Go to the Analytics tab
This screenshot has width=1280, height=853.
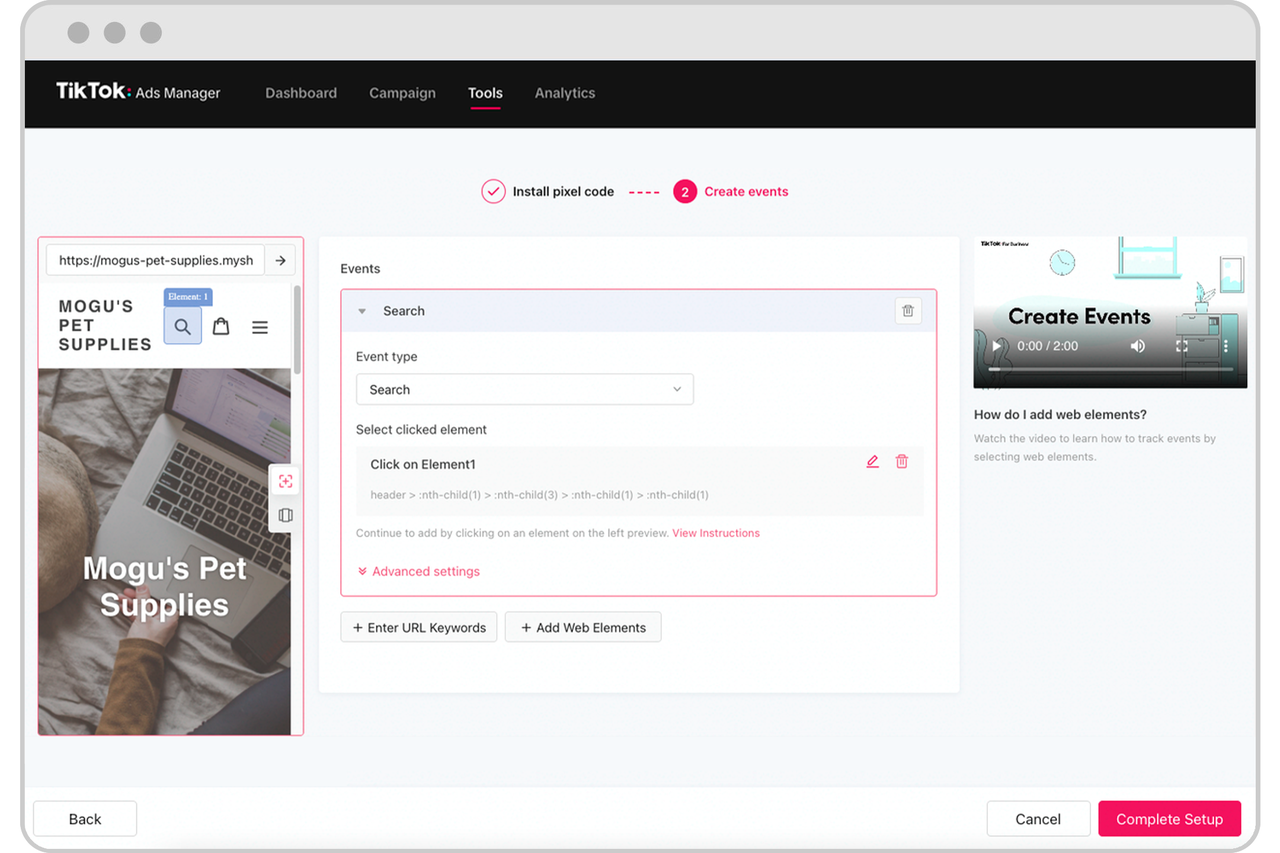(x=564, y=93)
